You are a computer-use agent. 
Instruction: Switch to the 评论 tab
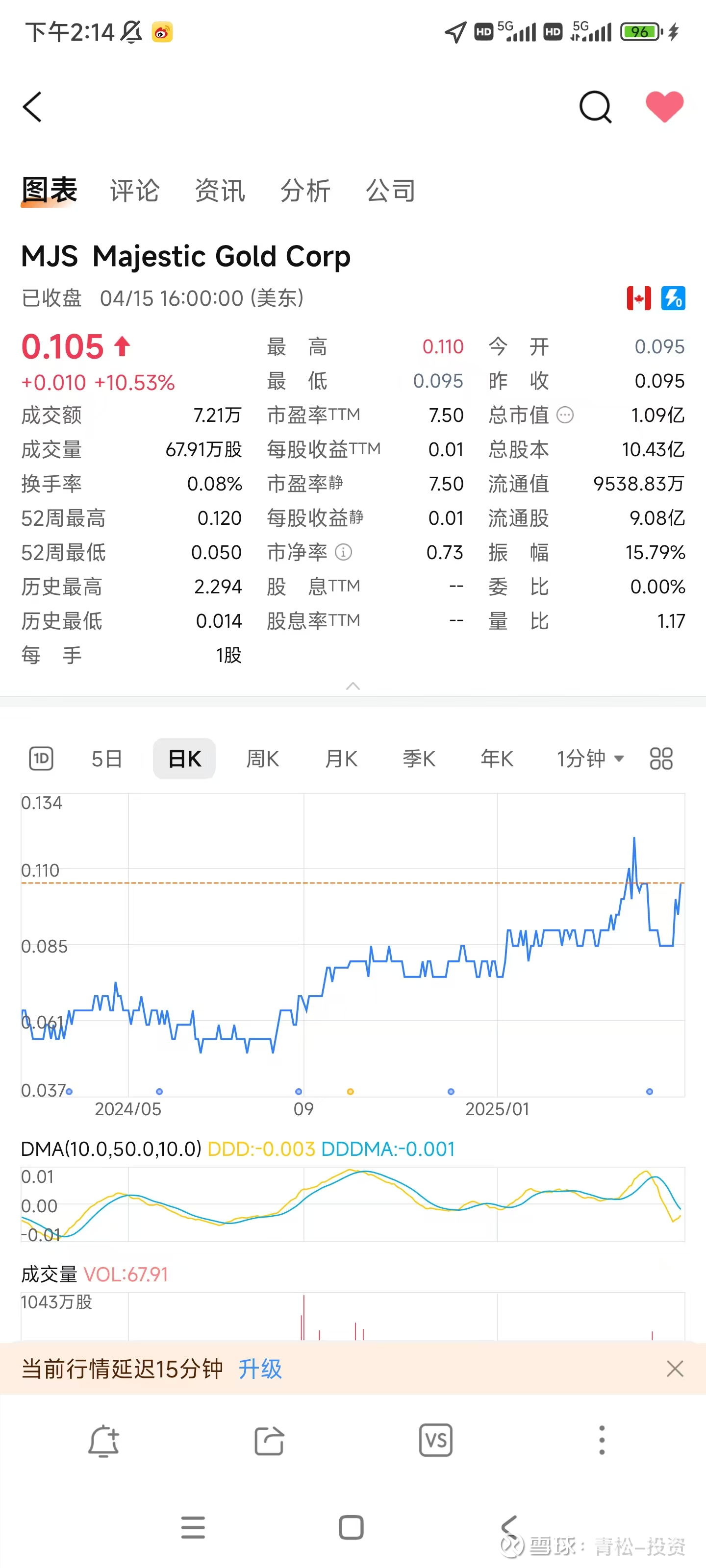(135, 191)
